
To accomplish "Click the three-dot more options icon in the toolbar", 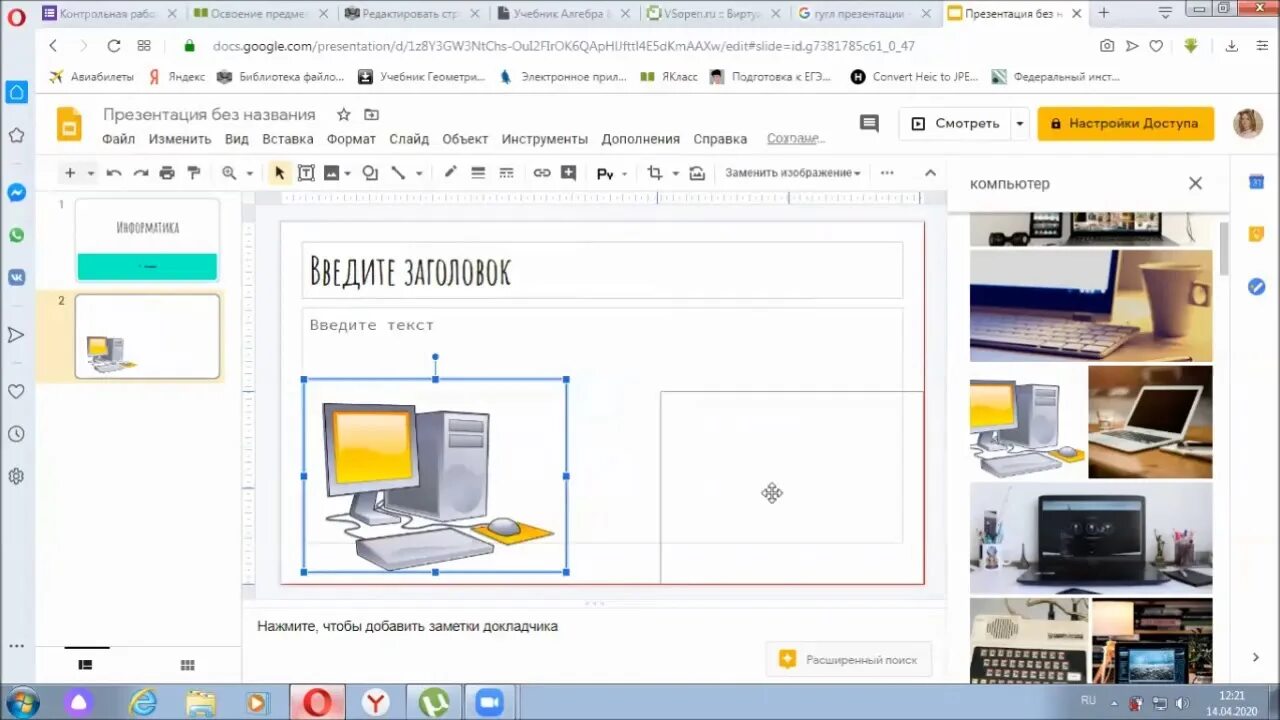I will point(887,173).
